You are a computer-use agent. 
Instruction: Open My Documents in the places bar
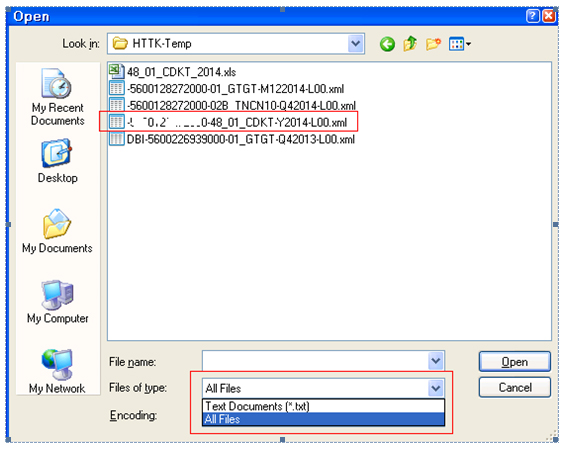[57, 232]
